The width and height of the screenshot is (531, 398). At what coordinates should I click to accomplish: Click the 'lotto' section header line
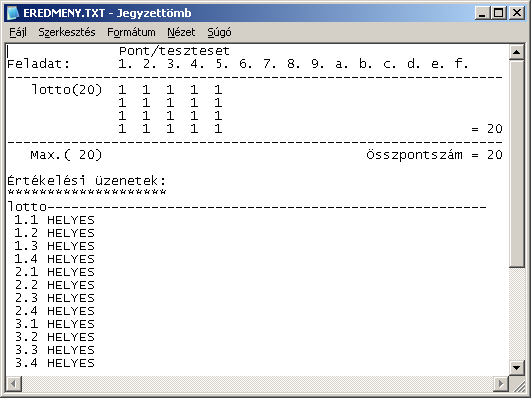click(247, 207)
